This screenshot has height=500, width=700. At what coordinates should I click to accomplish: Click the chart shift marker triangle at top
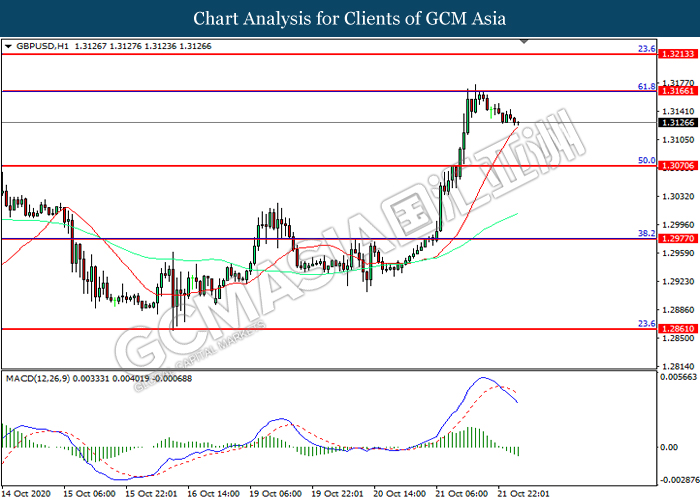click(524, 42)
